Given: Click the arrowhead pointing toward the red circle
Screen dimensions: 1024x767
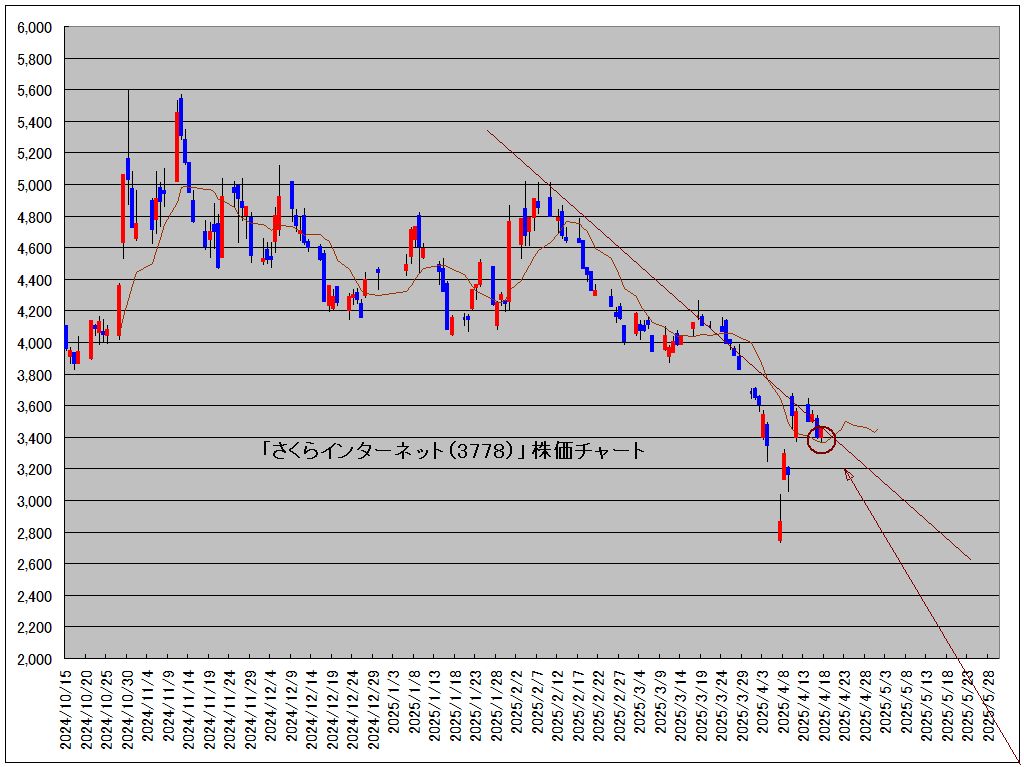Looking at the screenshot, I should click(x=848, y=475).
